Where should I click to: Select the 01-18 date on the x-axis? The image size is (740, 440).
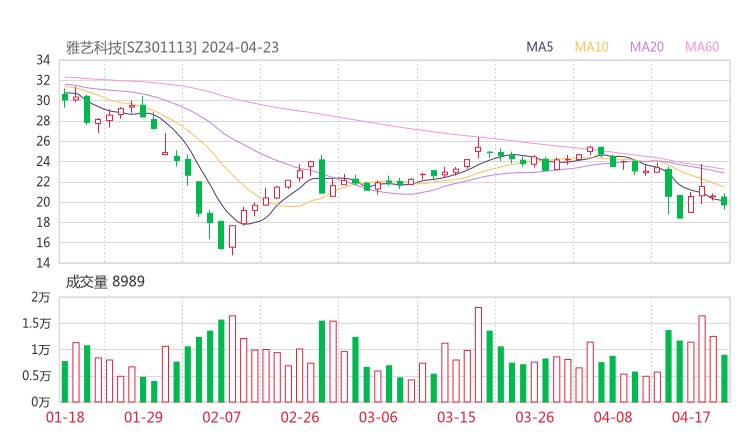[65, 417]
